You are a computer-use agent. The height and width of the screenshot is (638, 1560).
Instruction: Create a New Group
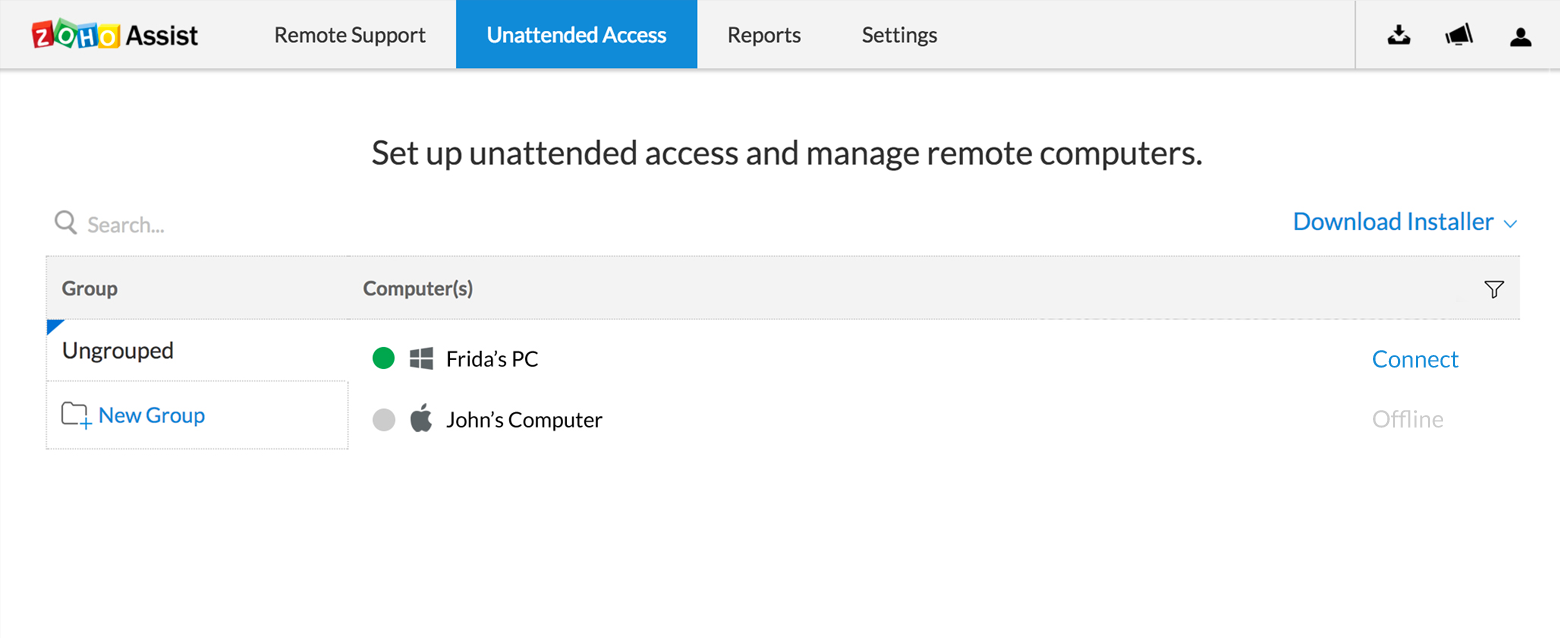pos(152,415)
